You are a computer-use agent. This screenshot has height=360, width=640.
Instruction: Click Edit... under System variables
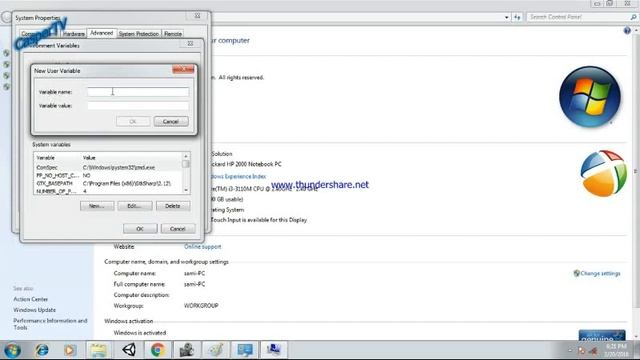click(135, 206)
